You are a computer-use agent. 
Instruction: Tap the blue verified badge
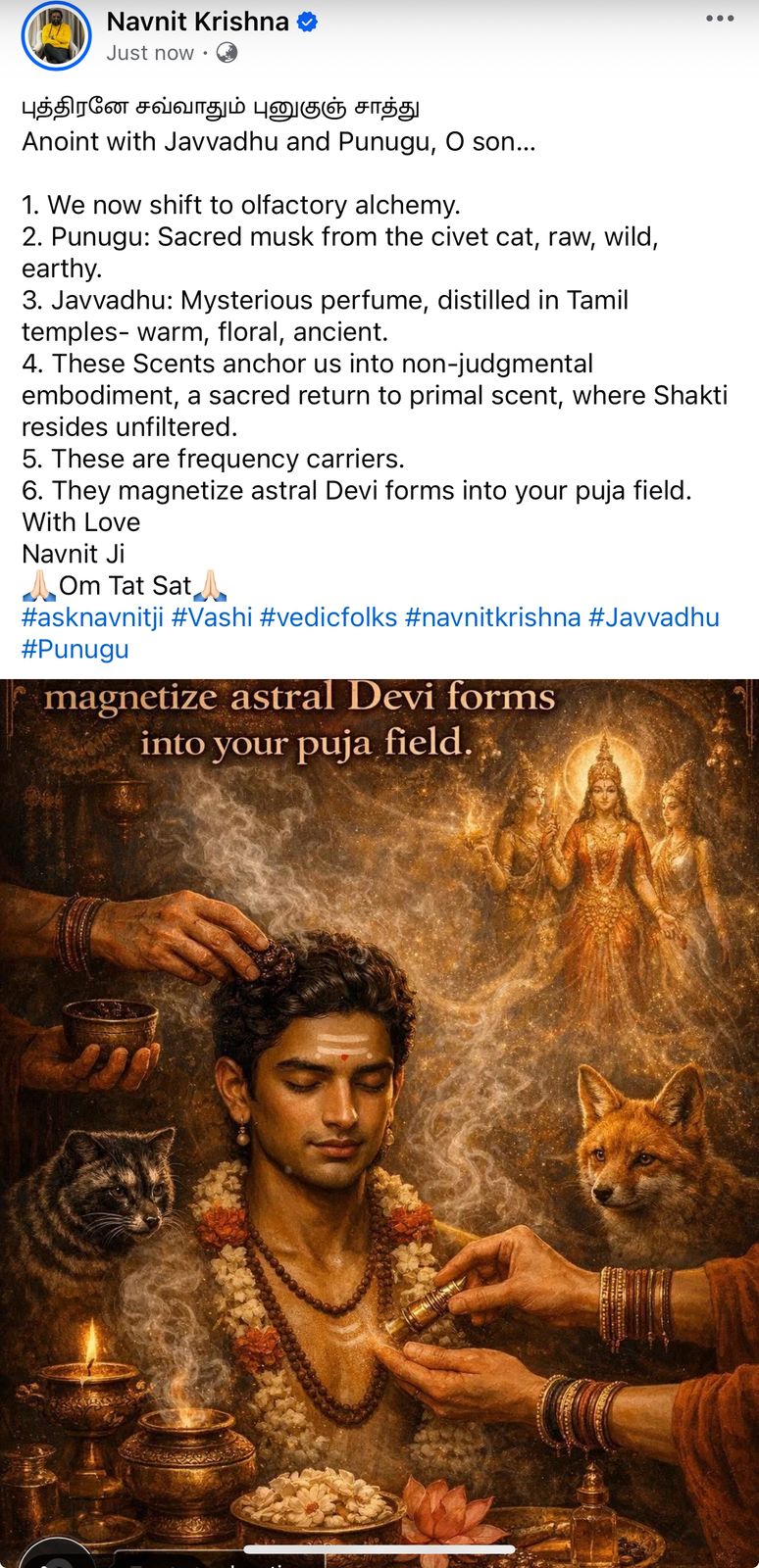[x=308, y=22]
